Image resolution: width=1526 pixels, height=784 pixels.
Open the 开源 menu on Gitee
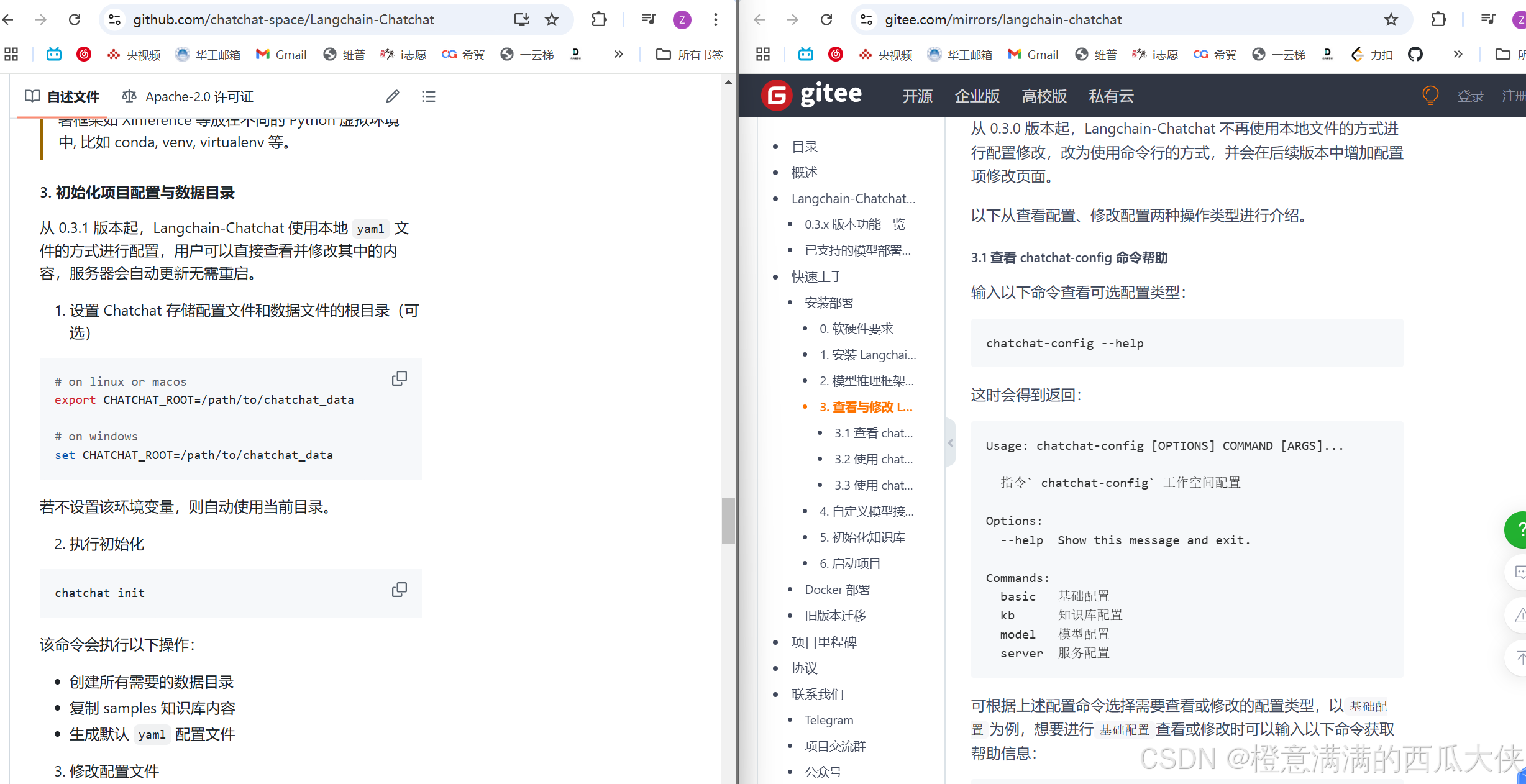click(918, 96)
